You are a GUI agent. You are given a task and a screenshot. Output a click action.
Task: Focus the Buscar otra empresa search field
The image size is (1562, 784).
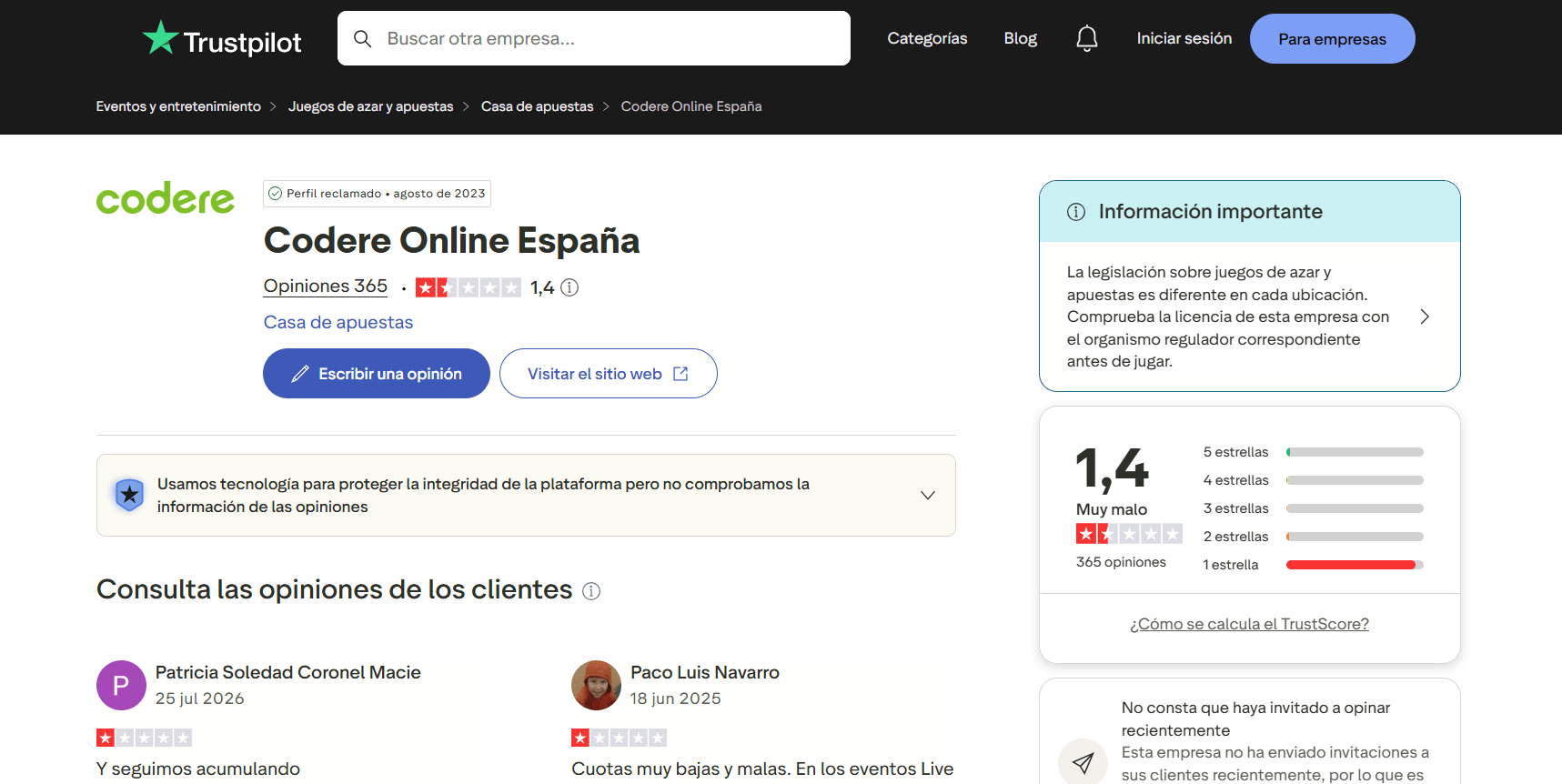coord(594,38)
